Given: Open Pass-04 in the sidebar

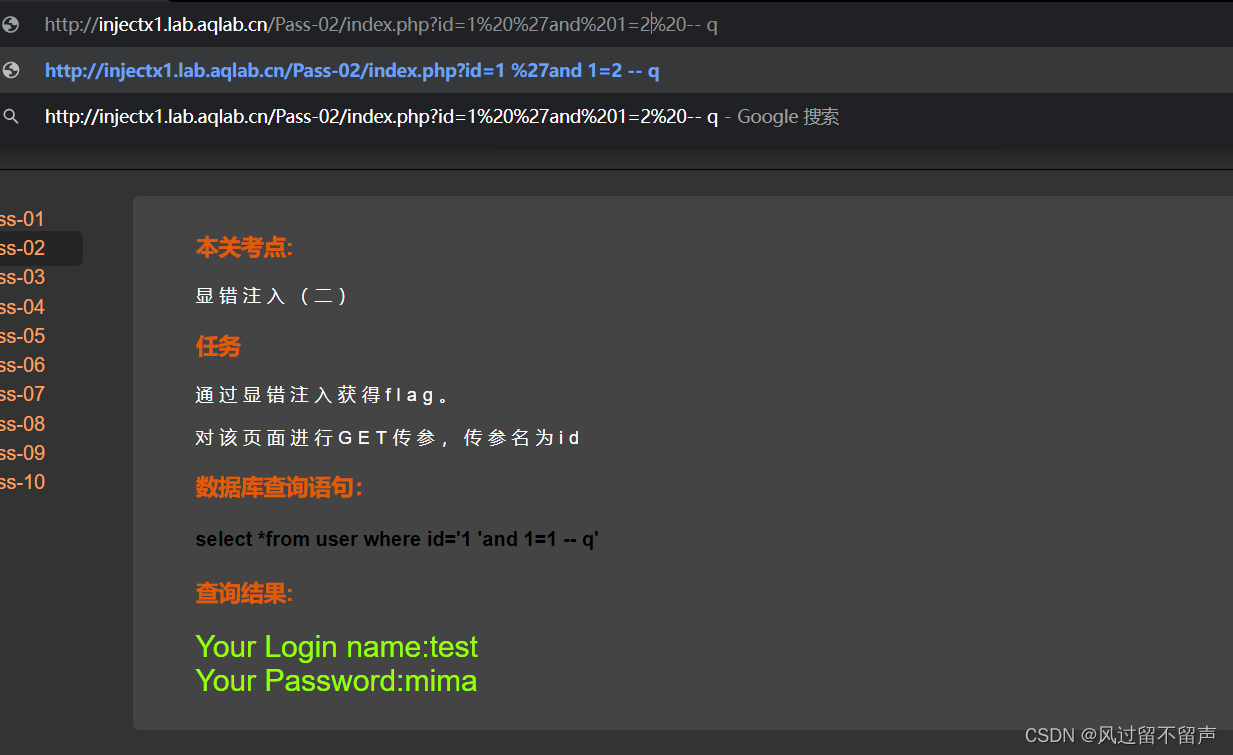Looking at the screenshot, I should click(22, 307).
